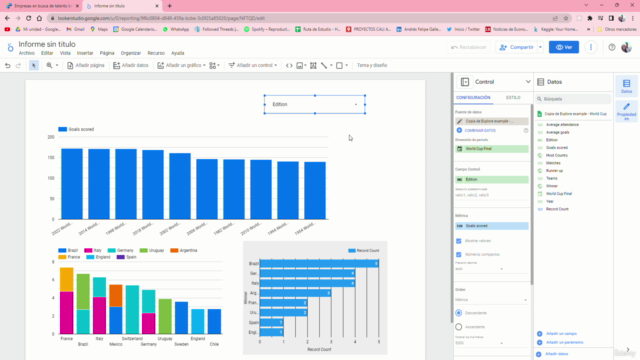Click the light blue Record Count legend swatch
The height and width of the screenshot is (360, 640).
tap(352, 251)
